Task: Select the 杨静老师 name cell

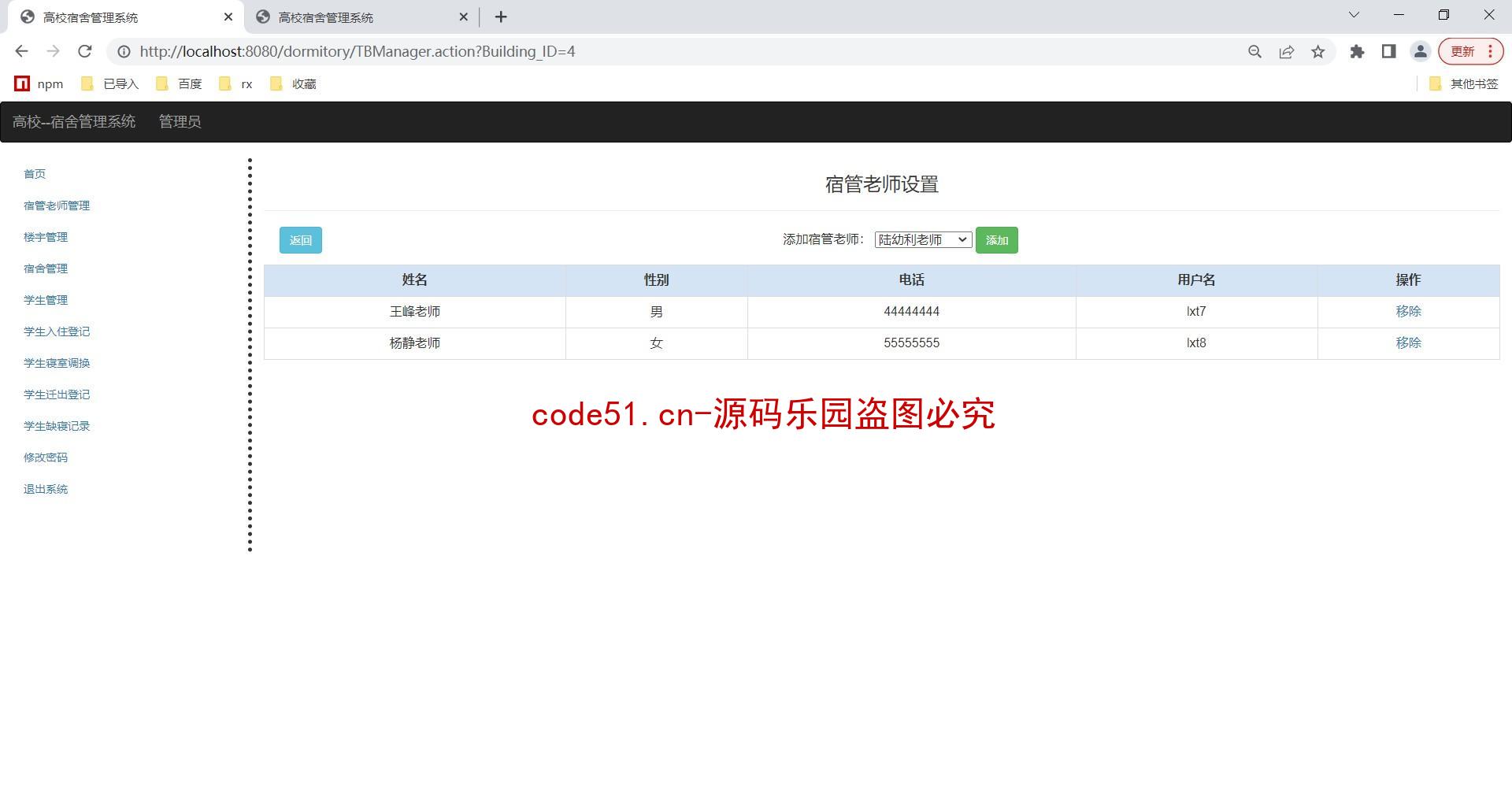Action: coord(415,343)
